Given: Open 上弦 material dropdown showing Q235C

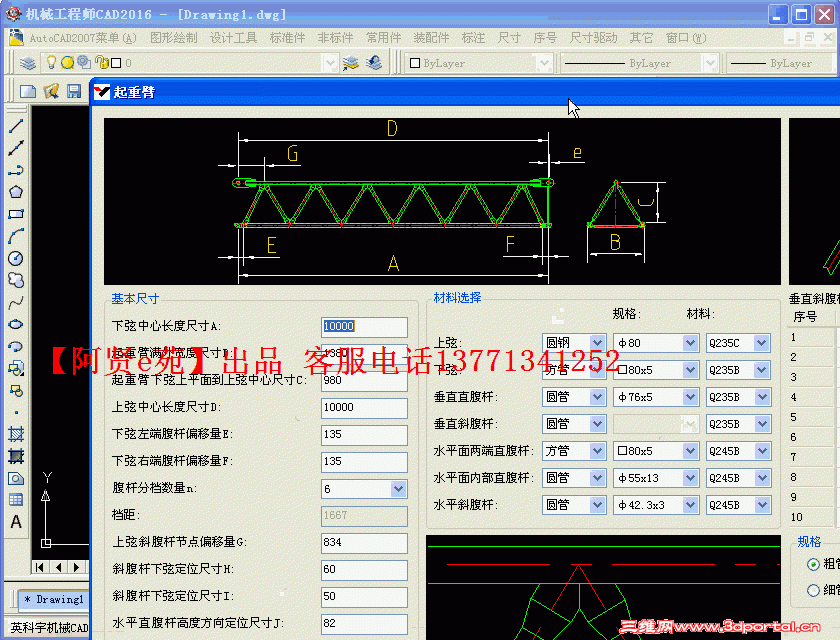Looking at the screenshot, I should (x=762, y=343).
